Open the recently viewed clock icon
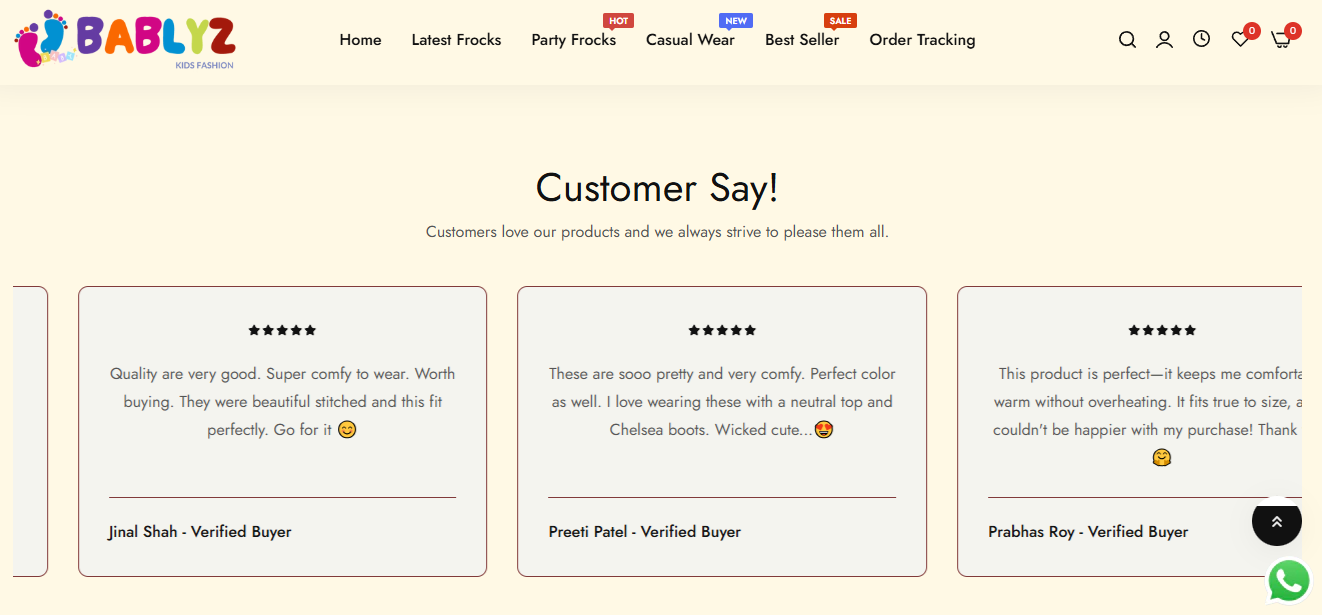The height and width of the screenshot is (615, 1322). pyautogui.click(x=1201, y=39)
